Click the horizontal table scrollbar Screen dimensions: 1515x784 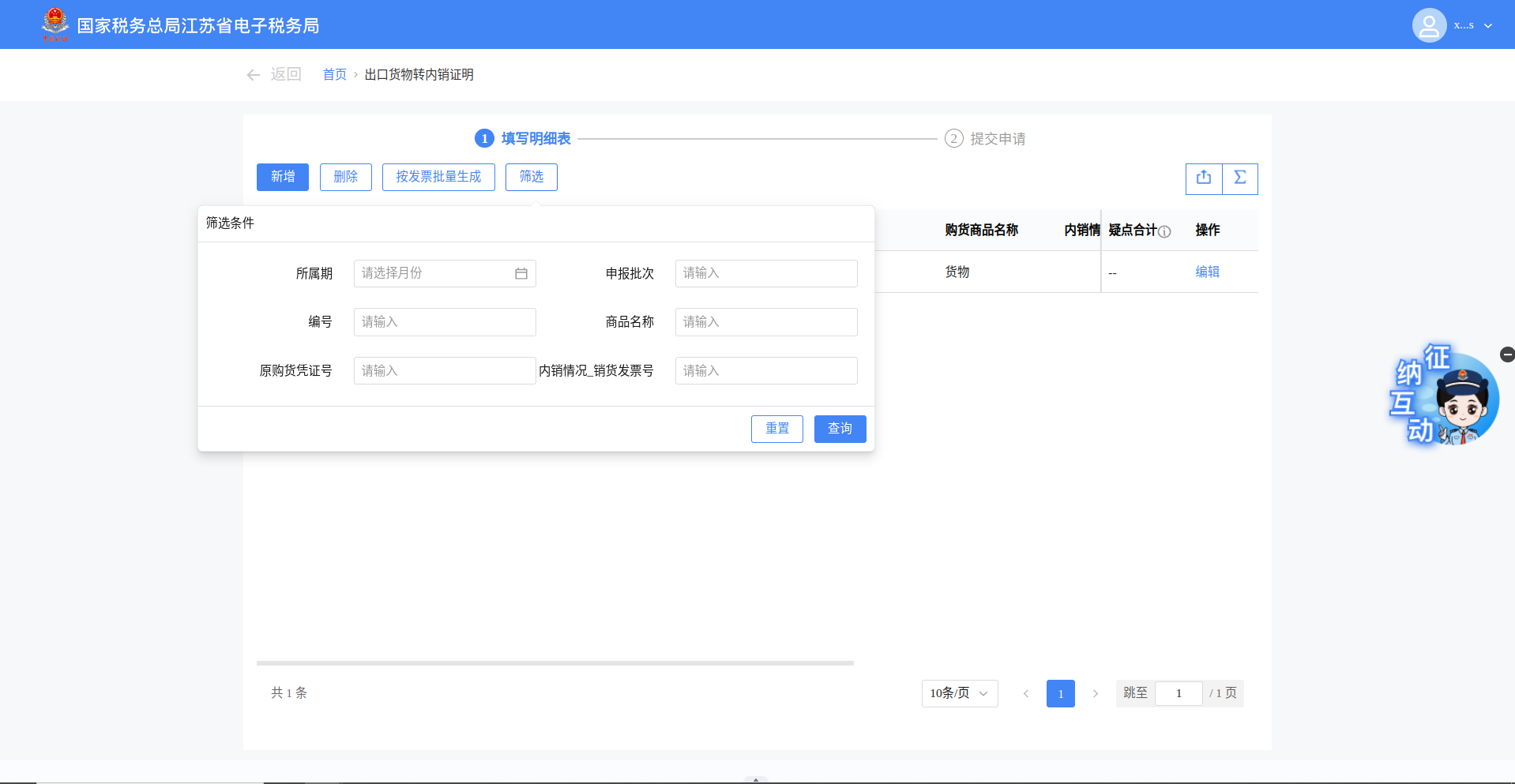pyautogui.click(x=554, y=663)
